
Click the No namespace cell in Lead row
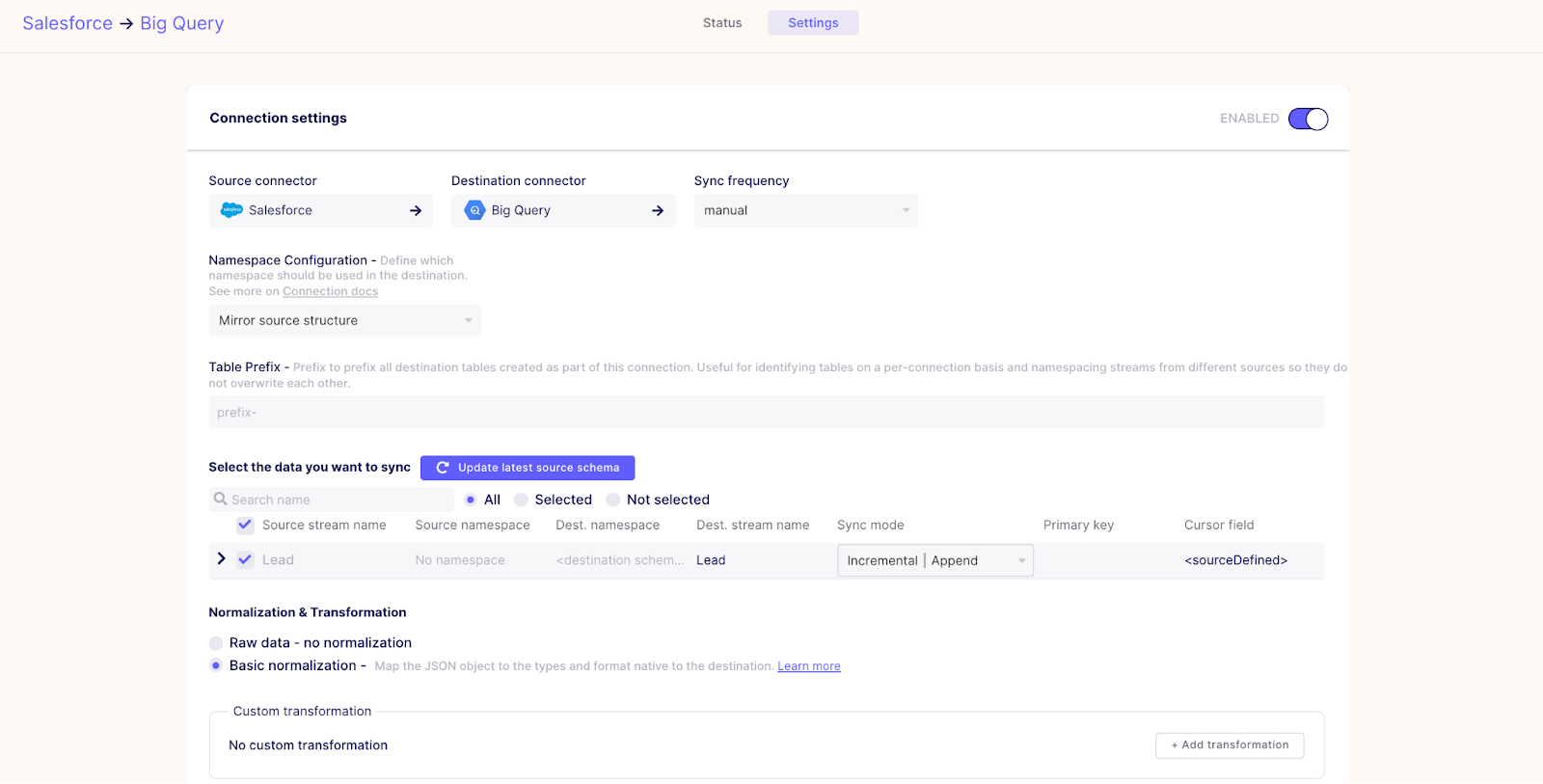460,560
